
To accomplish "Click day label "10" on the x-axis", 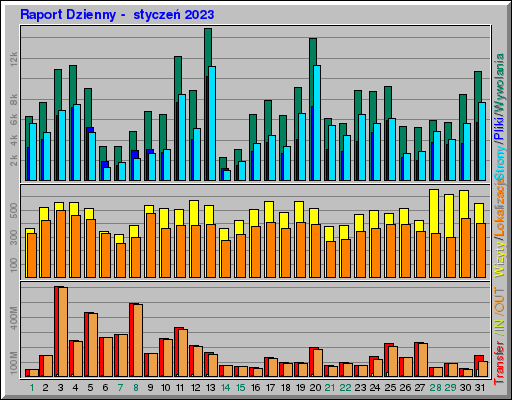I will pyautogui.click(x=165, y=388).
